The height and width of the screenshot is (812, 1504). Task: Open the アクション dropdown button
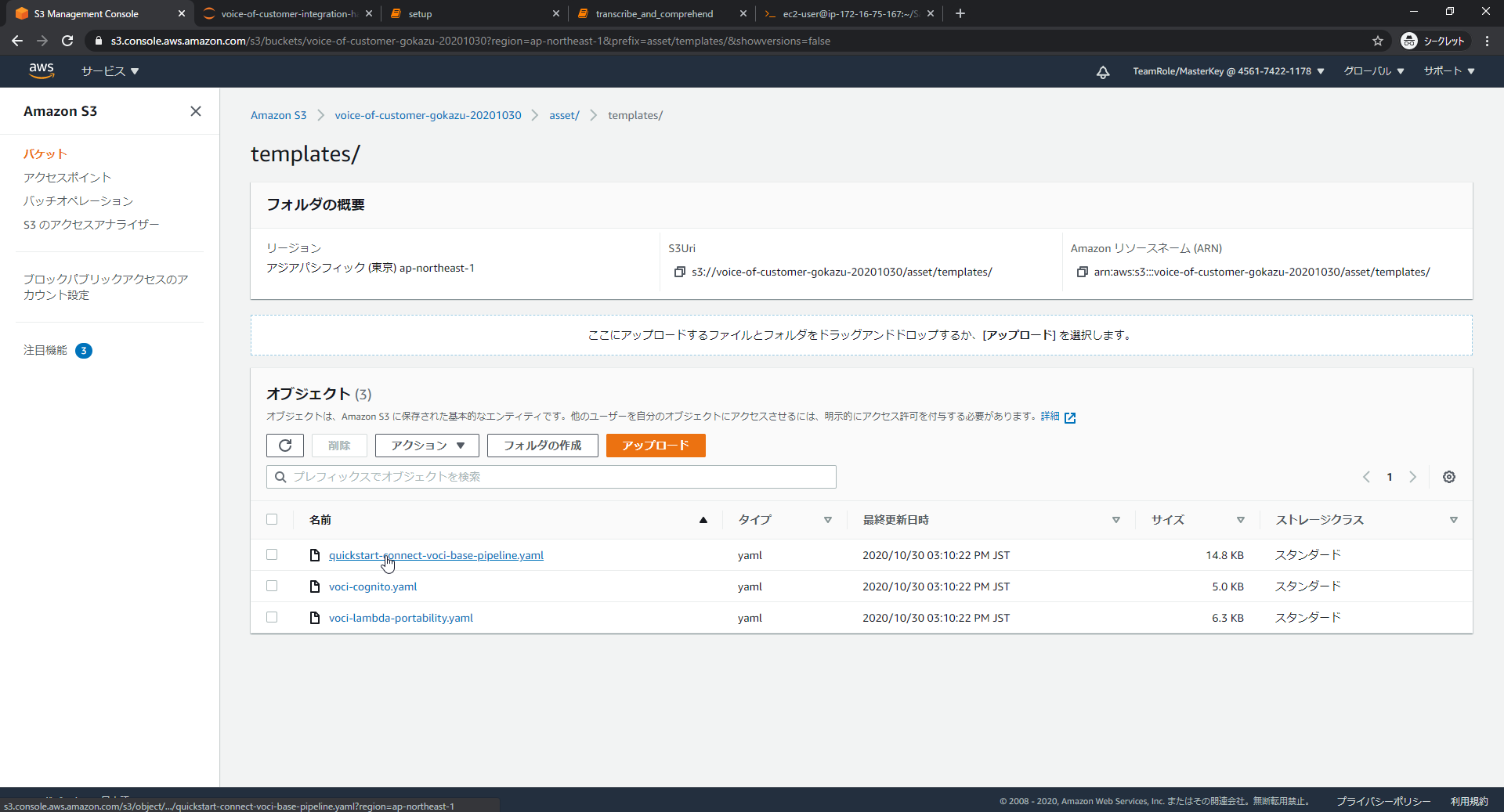click(x=427, y=446)
